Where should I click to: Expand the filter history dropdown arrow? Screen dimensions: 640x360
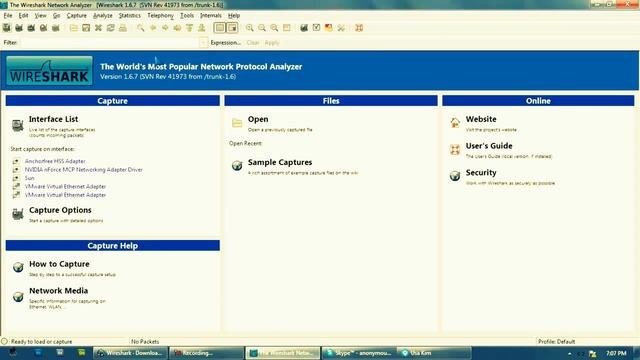pos(203,42)
